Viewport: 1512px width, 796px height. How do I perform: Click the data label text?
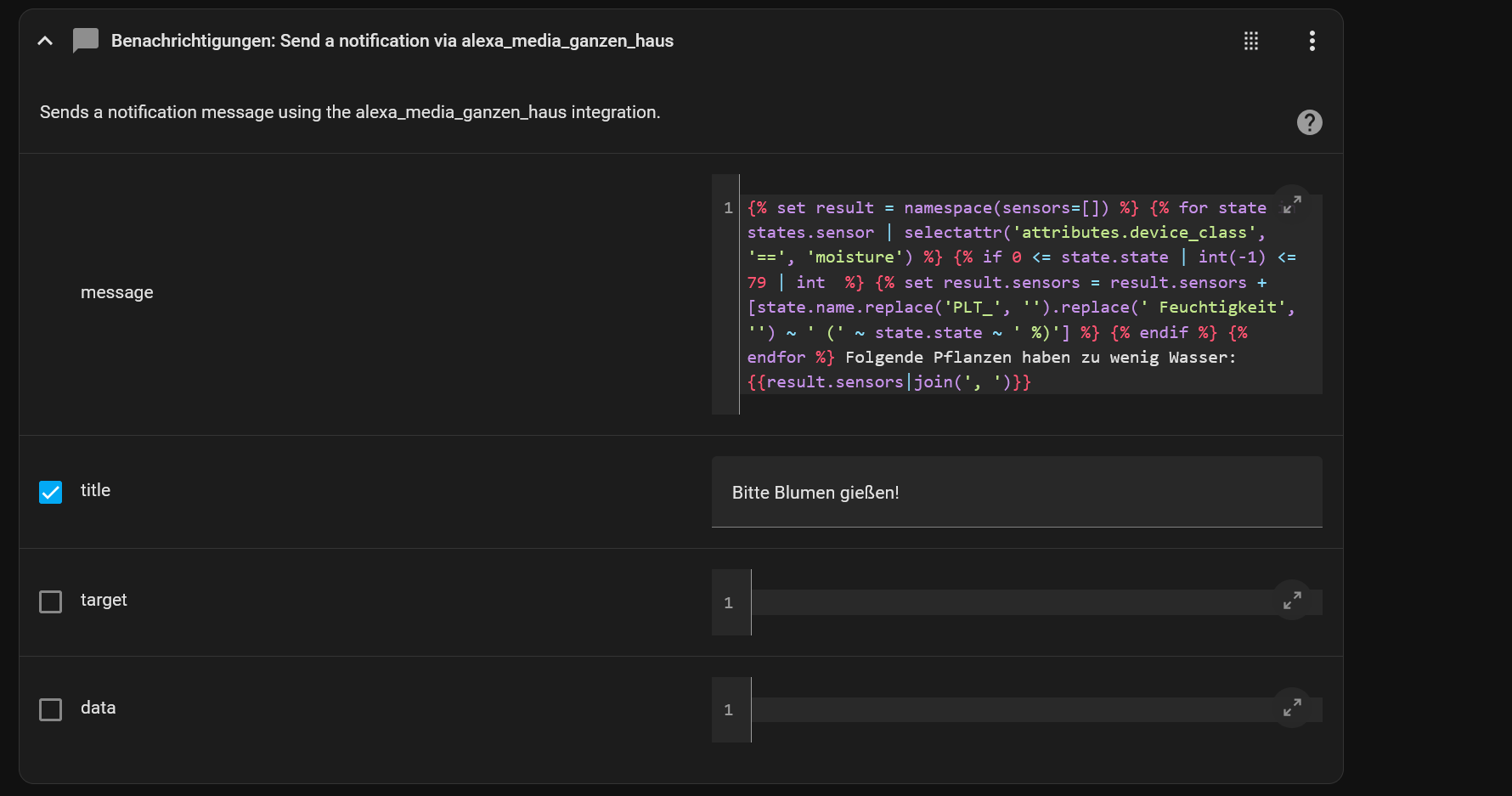coord(98,708)
